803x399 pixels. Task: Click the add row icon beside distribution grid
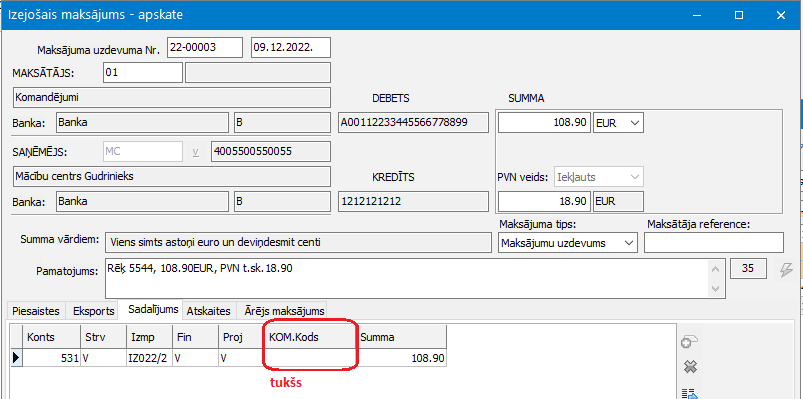(690, 343)
